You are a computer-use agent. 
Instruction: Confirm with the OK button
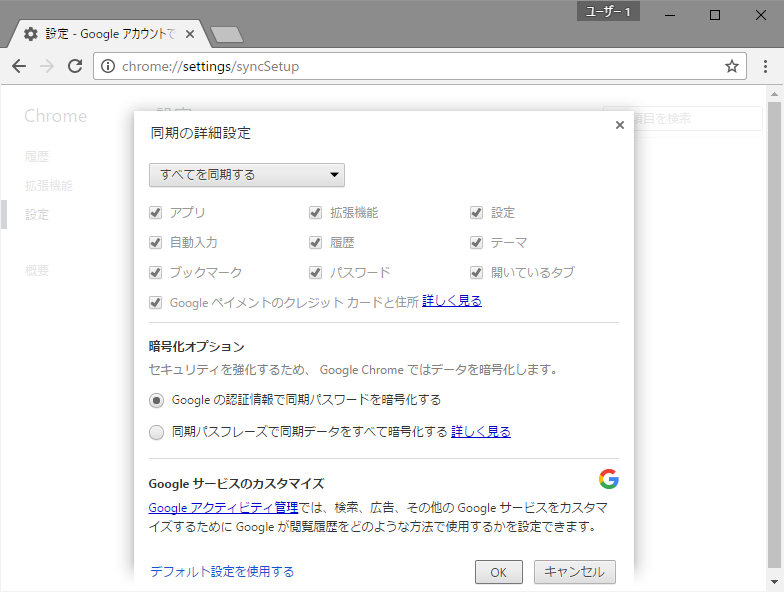[x=498, y=572]
